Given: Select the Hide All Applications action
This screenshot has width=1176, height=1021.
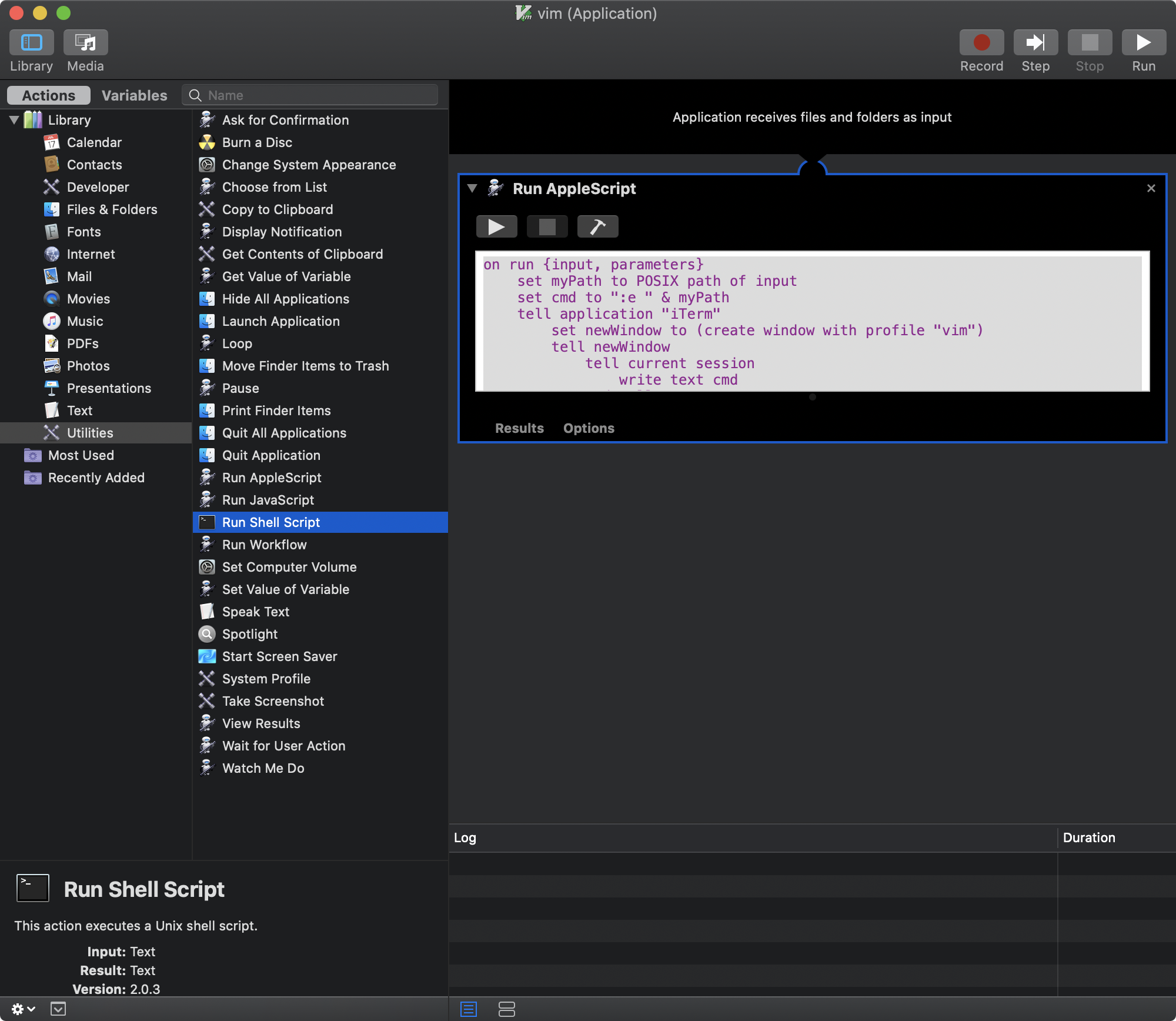Looking at the screenshot, I should (x=320, y=299).
